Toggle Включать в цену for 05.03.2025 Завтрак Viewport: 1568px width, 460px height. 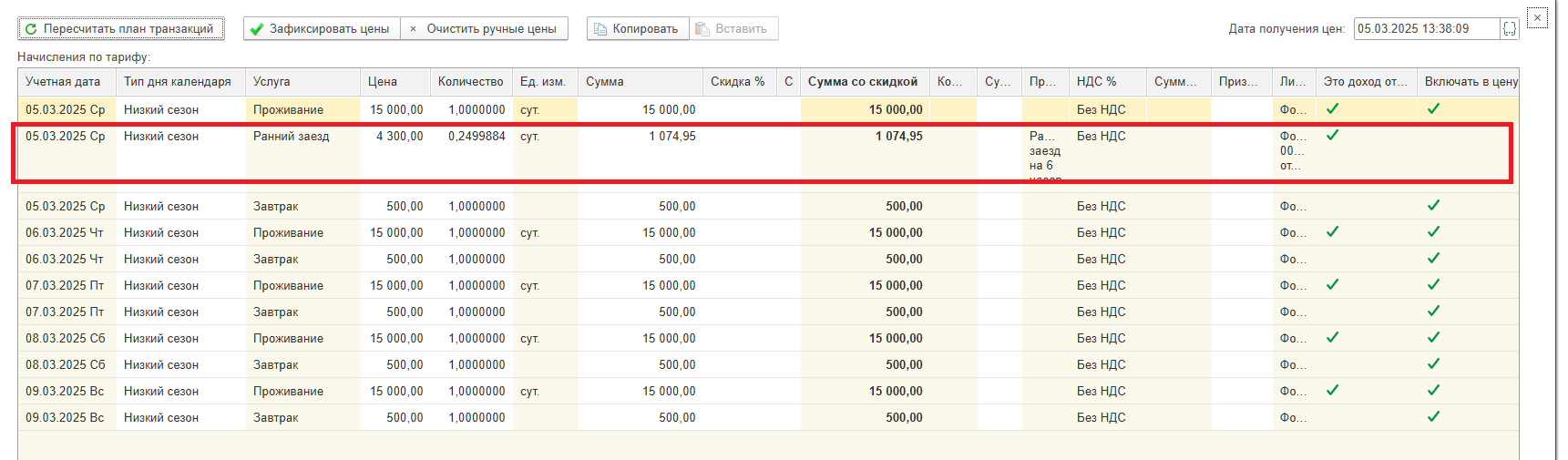pyautogui.click(x=1433, y=205)
